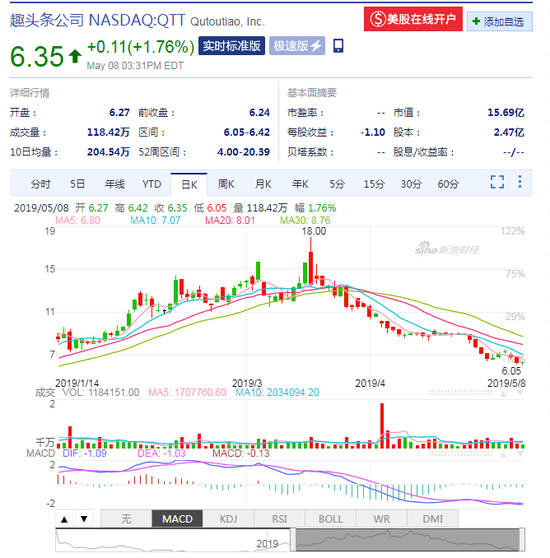
Task: Click the DEA: -1.03 label
Action: 162,453
